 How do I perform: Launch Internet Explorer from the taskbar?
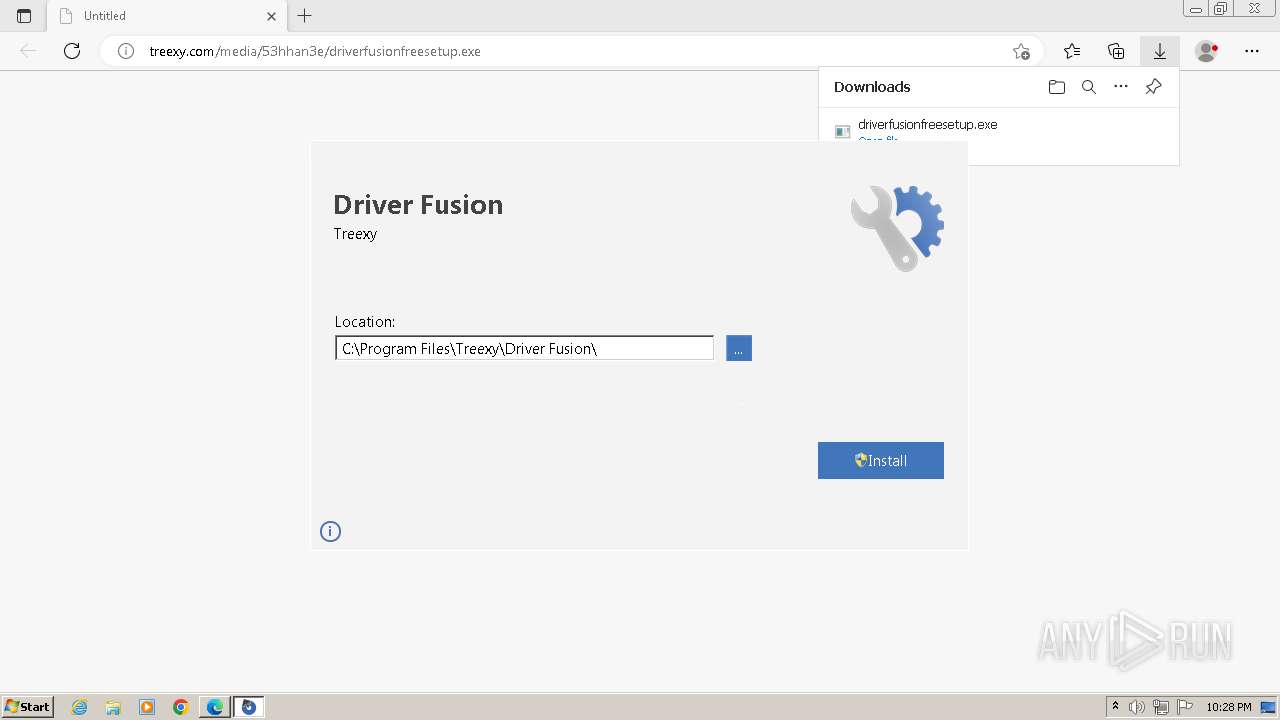click(x=80, y=707)
